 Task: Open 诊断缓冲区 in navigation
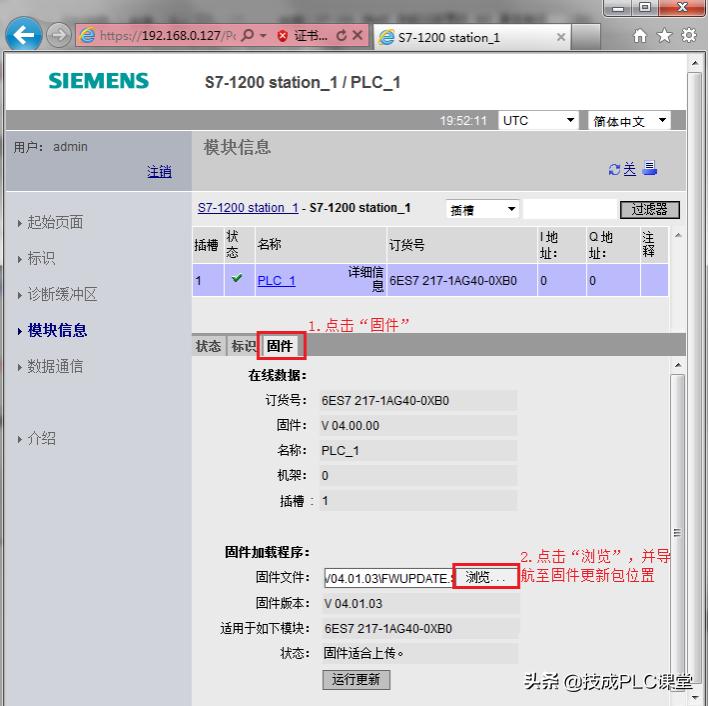(x=62, y=294)
